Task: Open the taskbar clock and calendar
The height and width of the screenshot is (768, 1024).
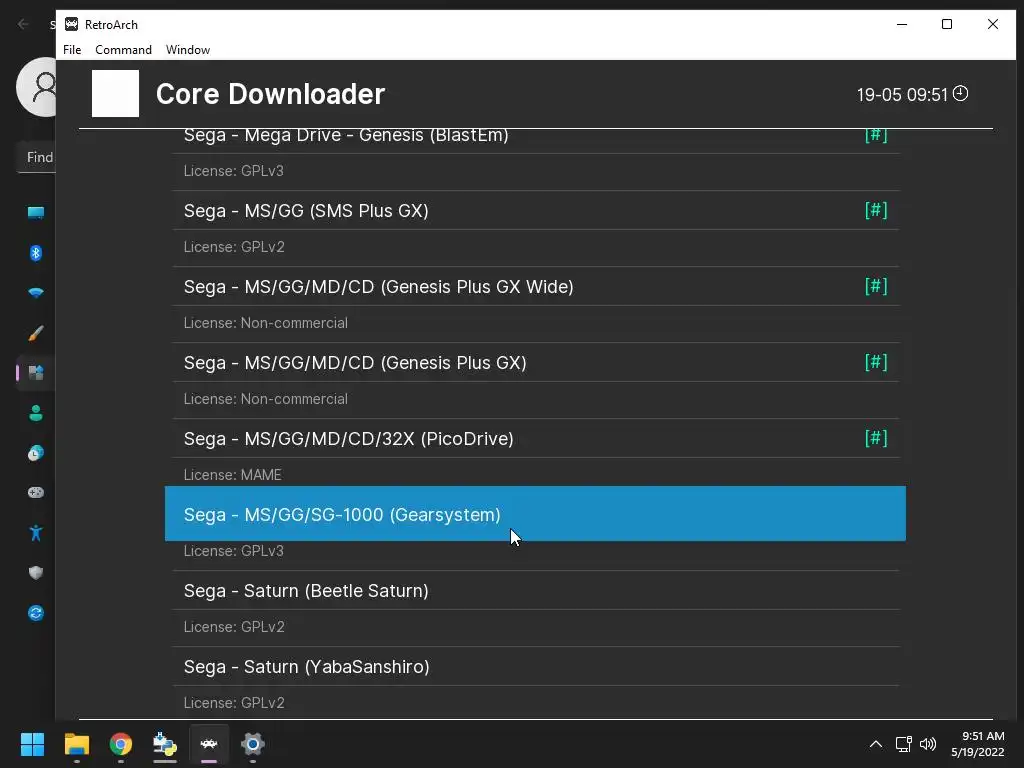Action: (977, 744)
